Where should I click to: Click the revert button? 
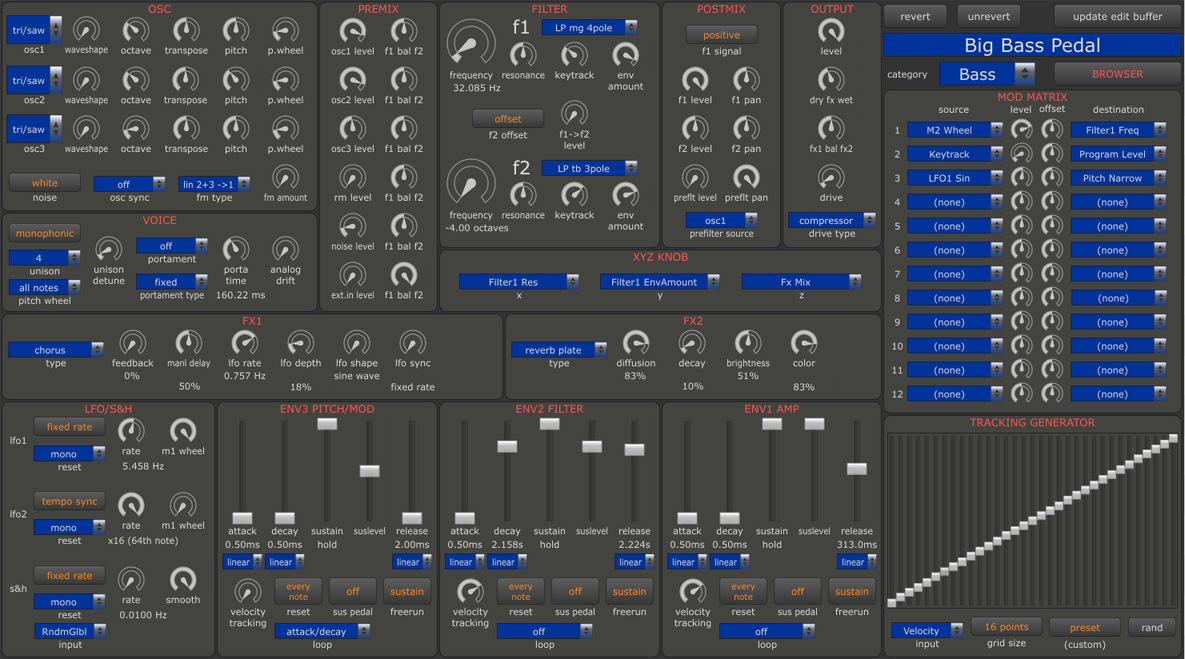click(x=915, y=16)
